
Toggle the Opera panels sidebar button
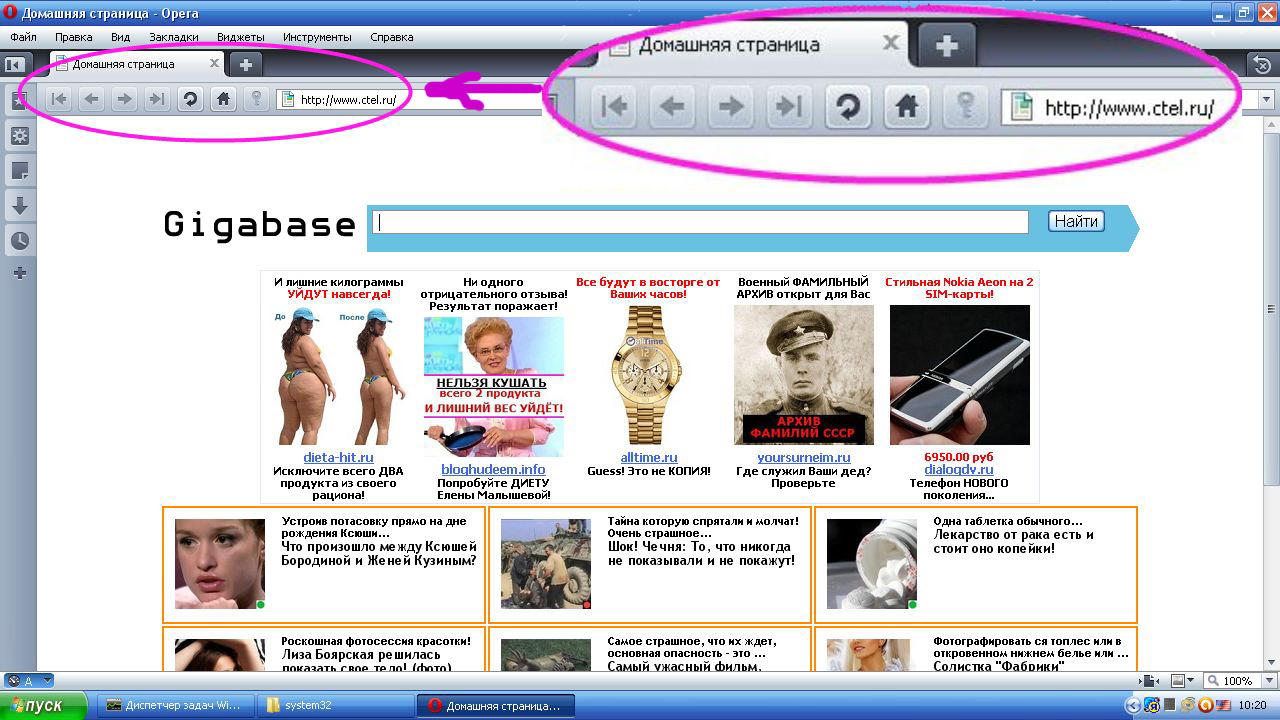pos(14,64)
